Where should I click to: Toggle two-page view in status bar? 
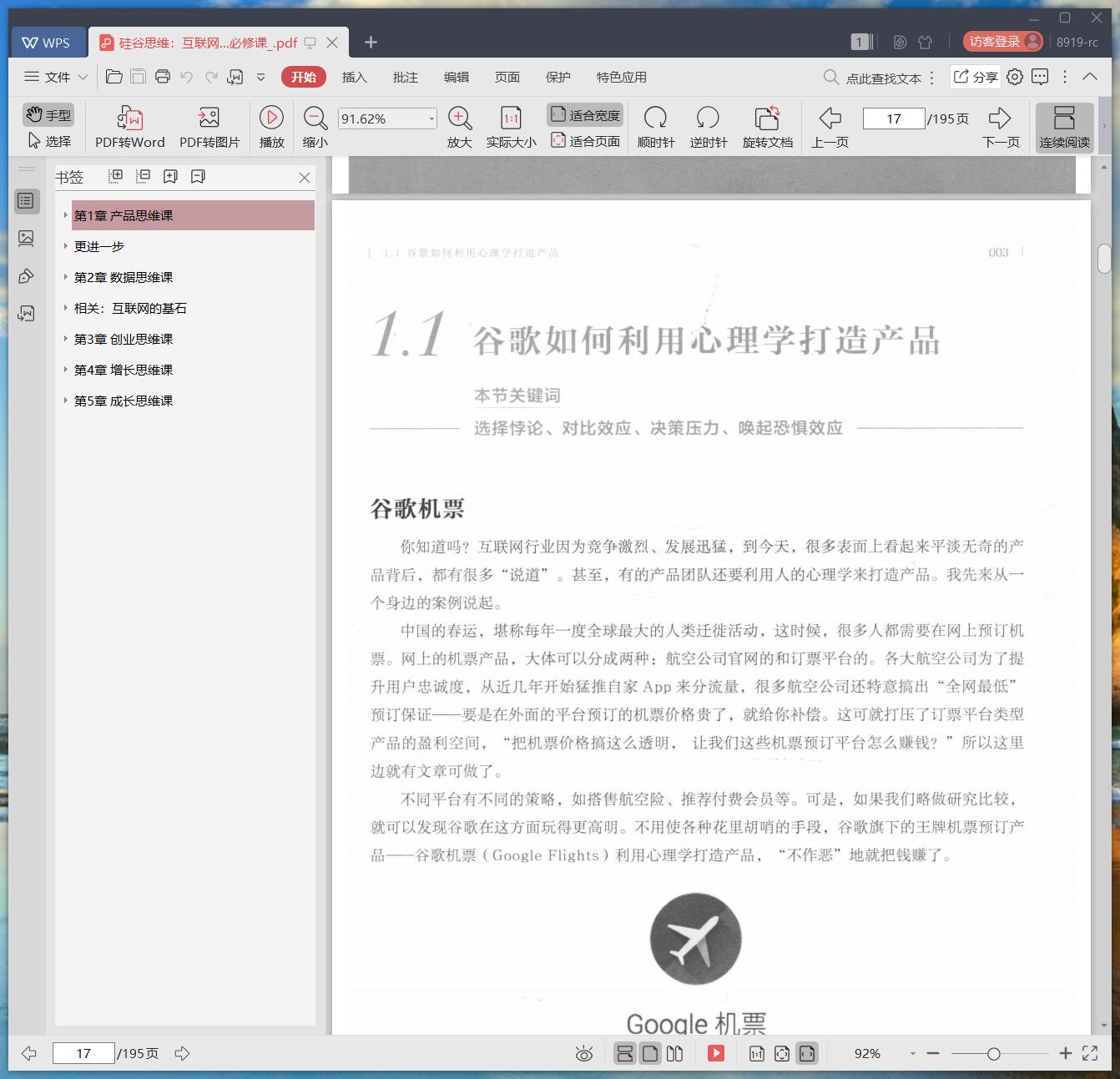coord(674,1054)
